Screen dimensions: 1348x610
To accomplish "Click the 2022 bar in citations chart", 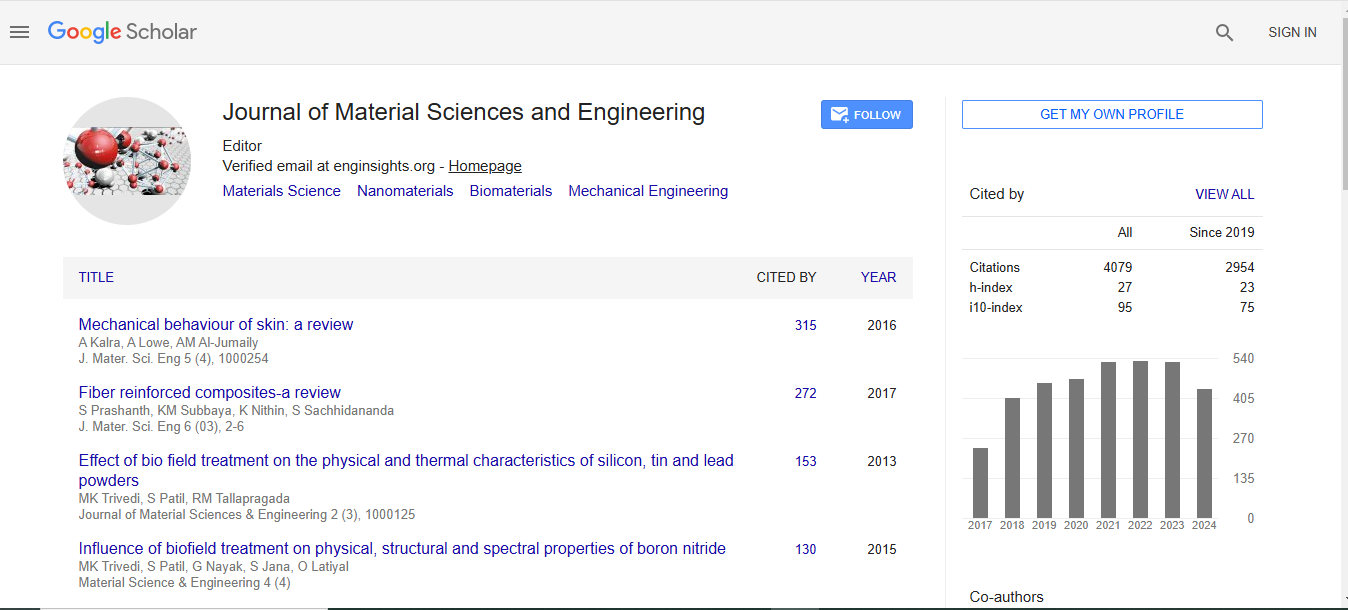I will click(x=1140, y=439).
